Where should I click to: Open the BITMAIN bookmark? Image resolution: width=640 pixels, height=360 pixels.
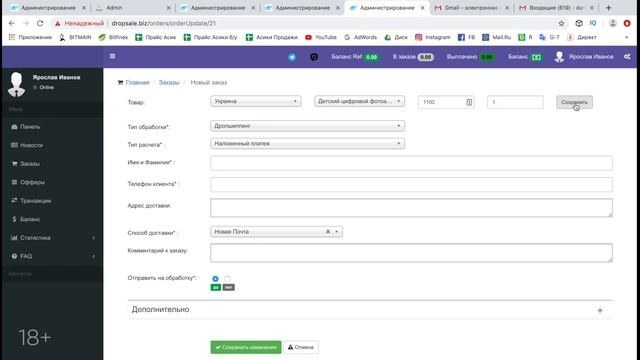(x=75, y=37)
